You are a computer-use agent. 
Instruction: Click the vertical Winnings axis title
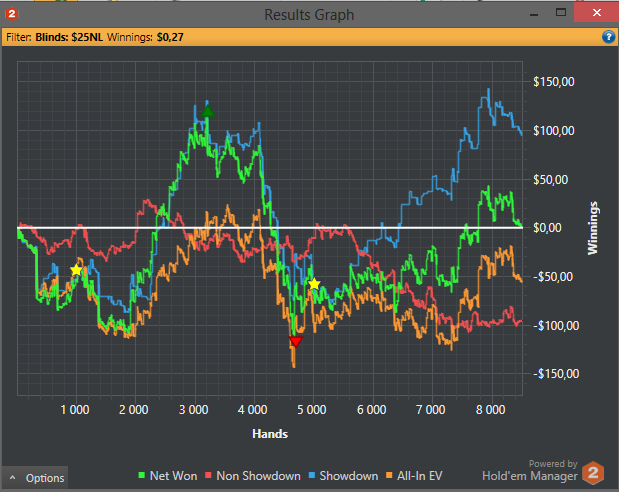(x=593, y=228)
